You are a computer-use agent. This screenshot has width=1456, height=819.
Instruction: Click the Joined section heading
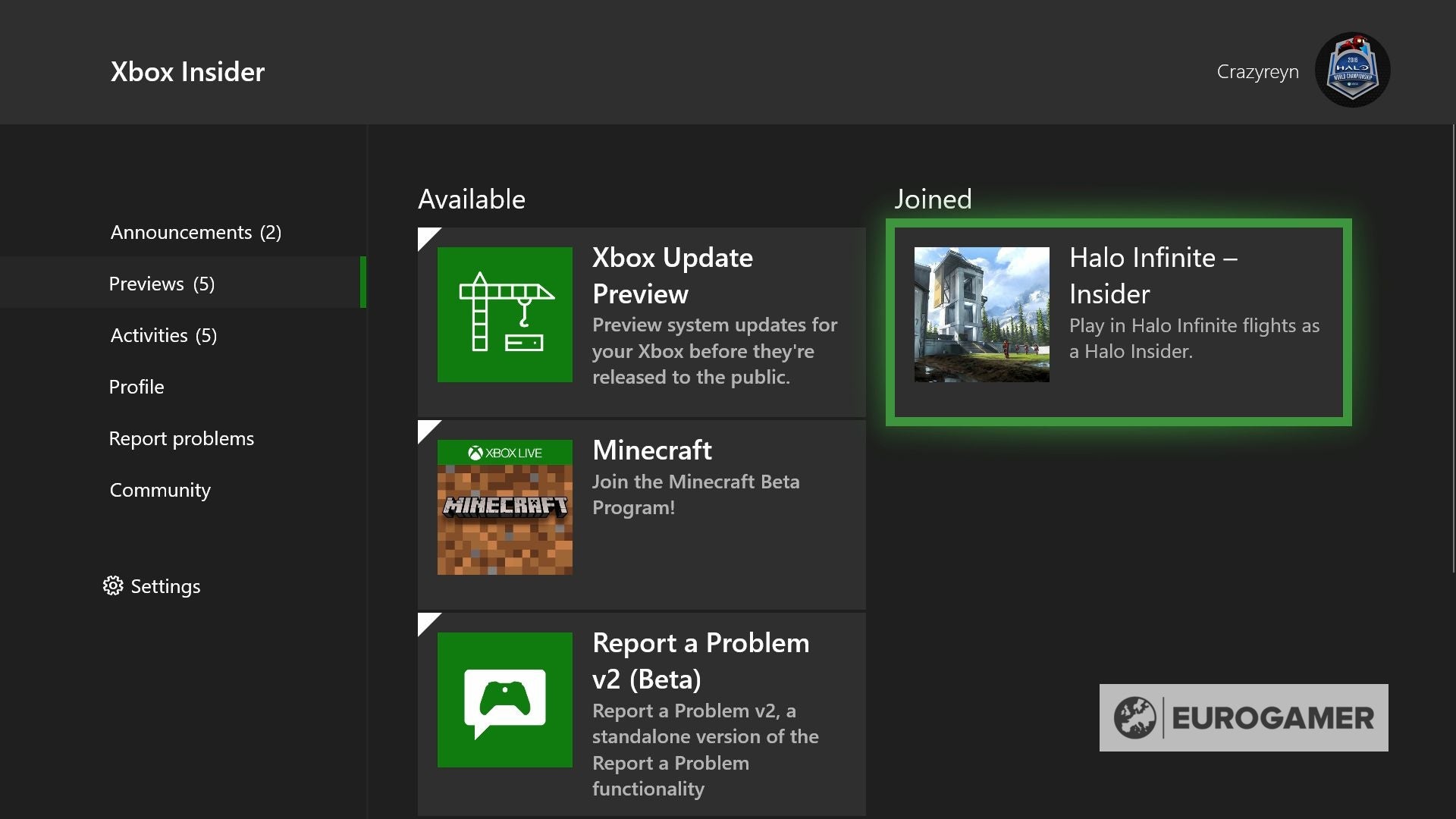click(x=933, y=199)
